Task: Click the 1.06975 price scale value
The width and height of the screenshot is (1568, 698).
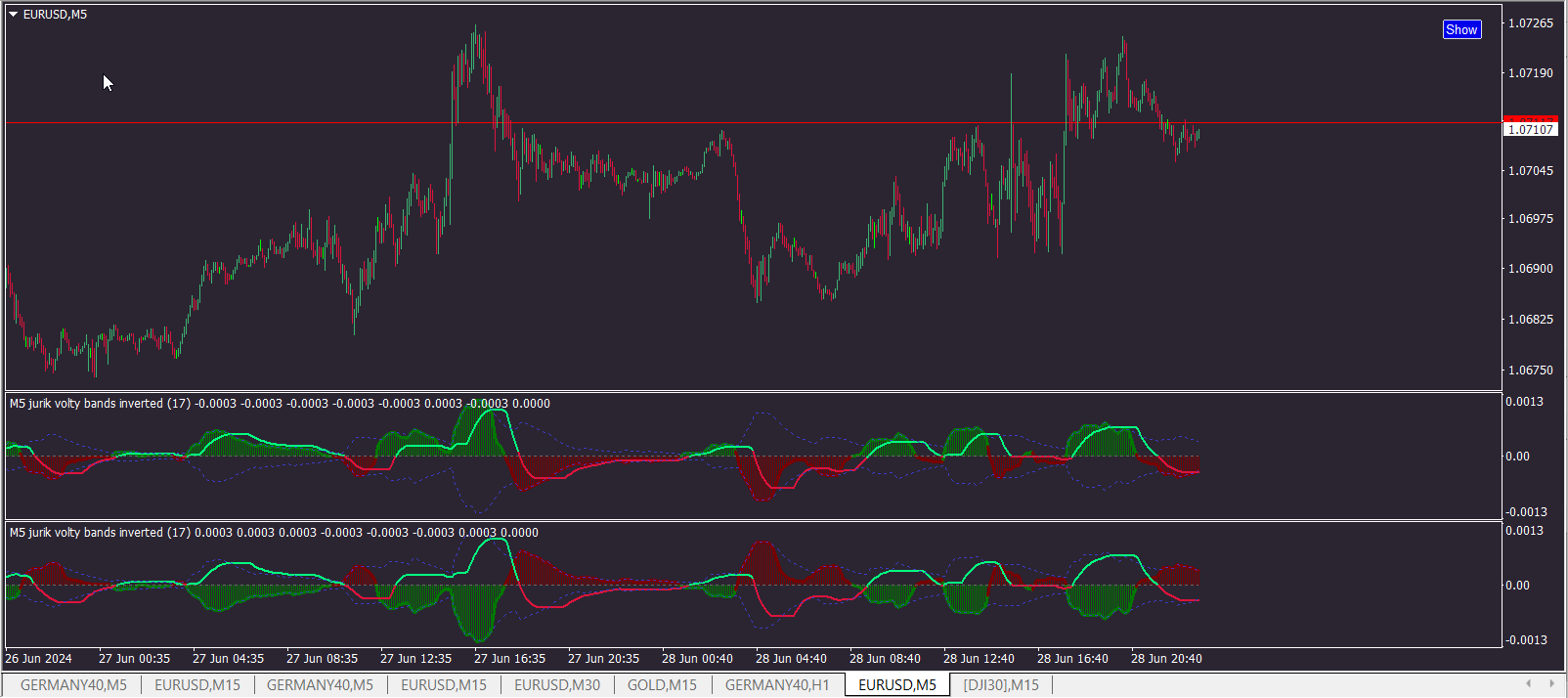Action: coord(1530,218)
